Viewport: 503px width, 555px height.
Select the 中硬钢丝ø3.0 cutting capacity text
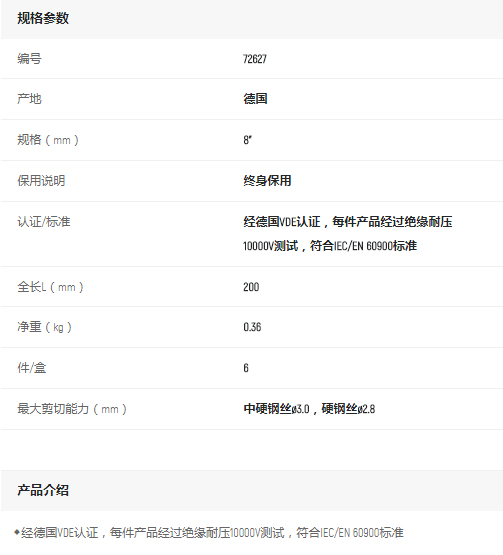click(276, 409)
